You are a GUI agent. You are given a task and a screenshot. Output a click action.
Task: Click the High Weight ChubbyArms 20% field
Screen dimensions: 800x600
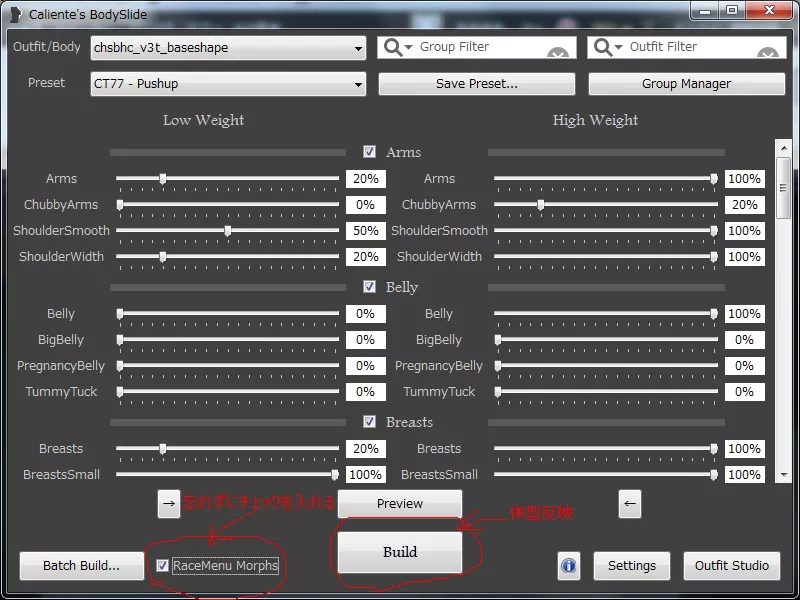[x=744, y=205]
